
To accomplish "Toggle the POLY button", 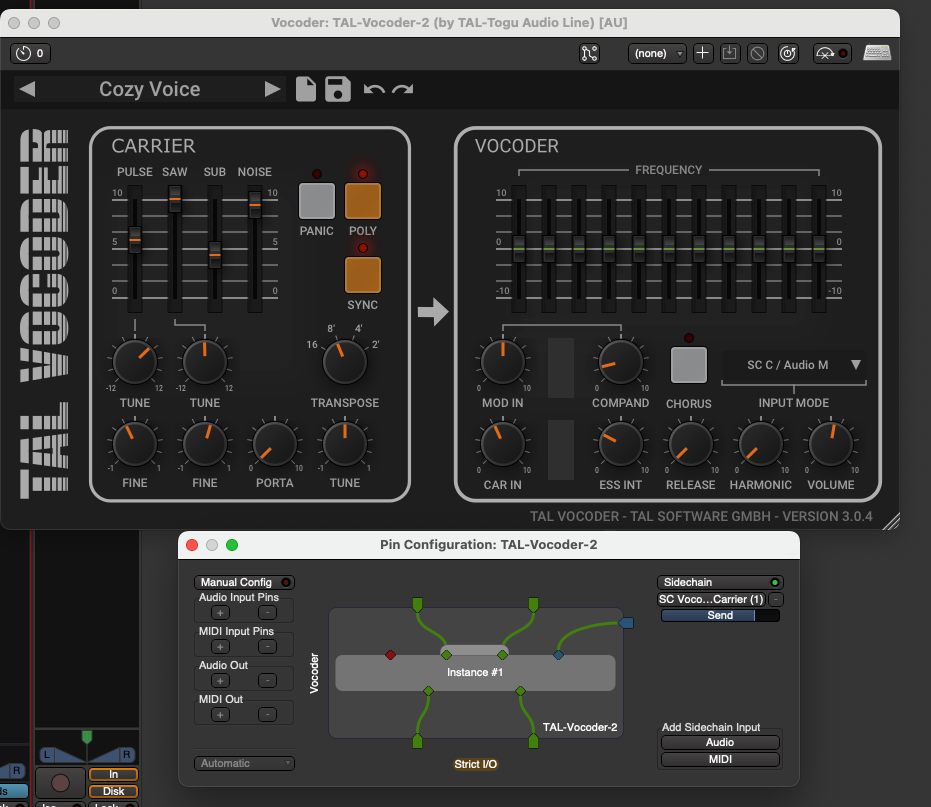I will (363, 201).
